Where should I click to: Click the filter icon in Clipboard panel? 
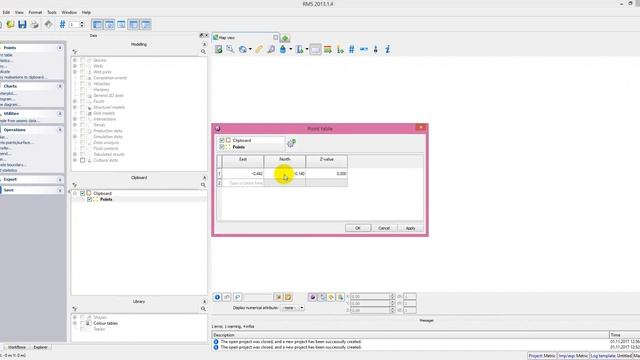click(x=75, y=185)
